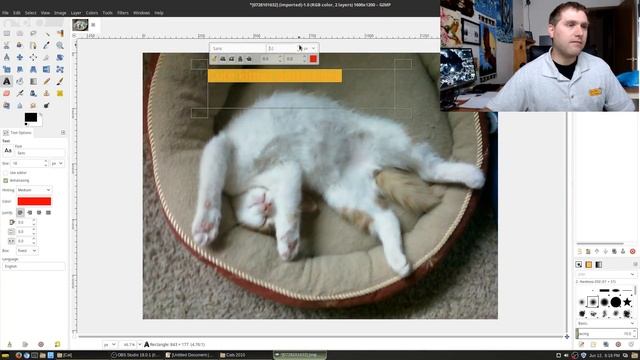Select the Flip tool
The height and width of the screenshot is (360, 640).
(x=47, y=69)
